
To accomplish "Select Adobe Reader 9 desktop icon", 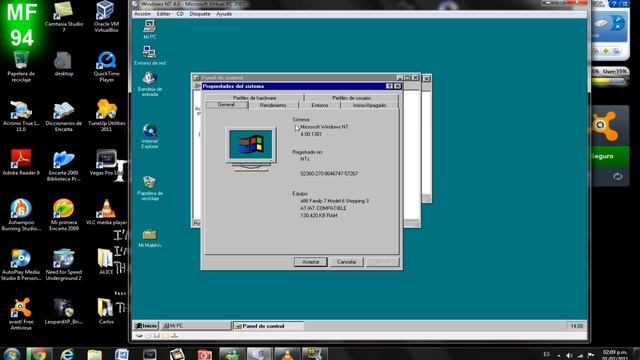I will [21, 162].
